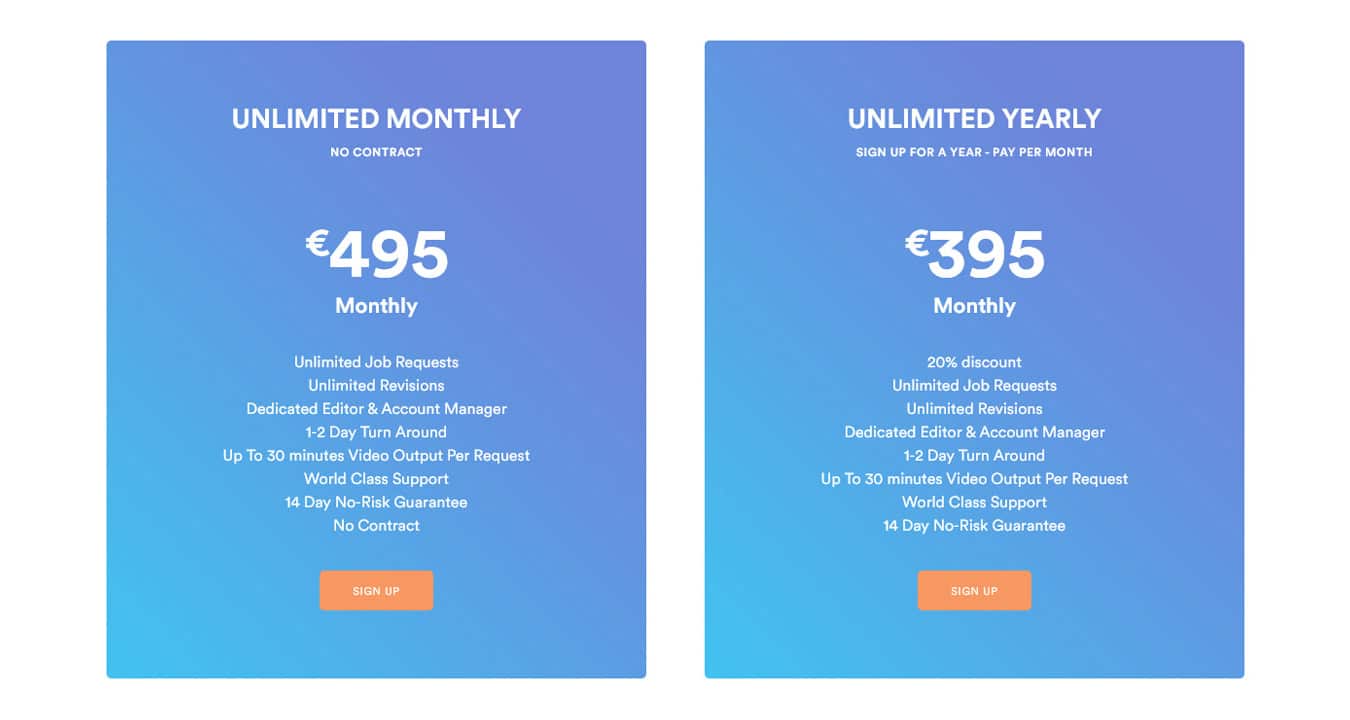Click the 'No Contract' subtitle below Unlimited Monthly
Screen dimensions: 1350x720
376,152
